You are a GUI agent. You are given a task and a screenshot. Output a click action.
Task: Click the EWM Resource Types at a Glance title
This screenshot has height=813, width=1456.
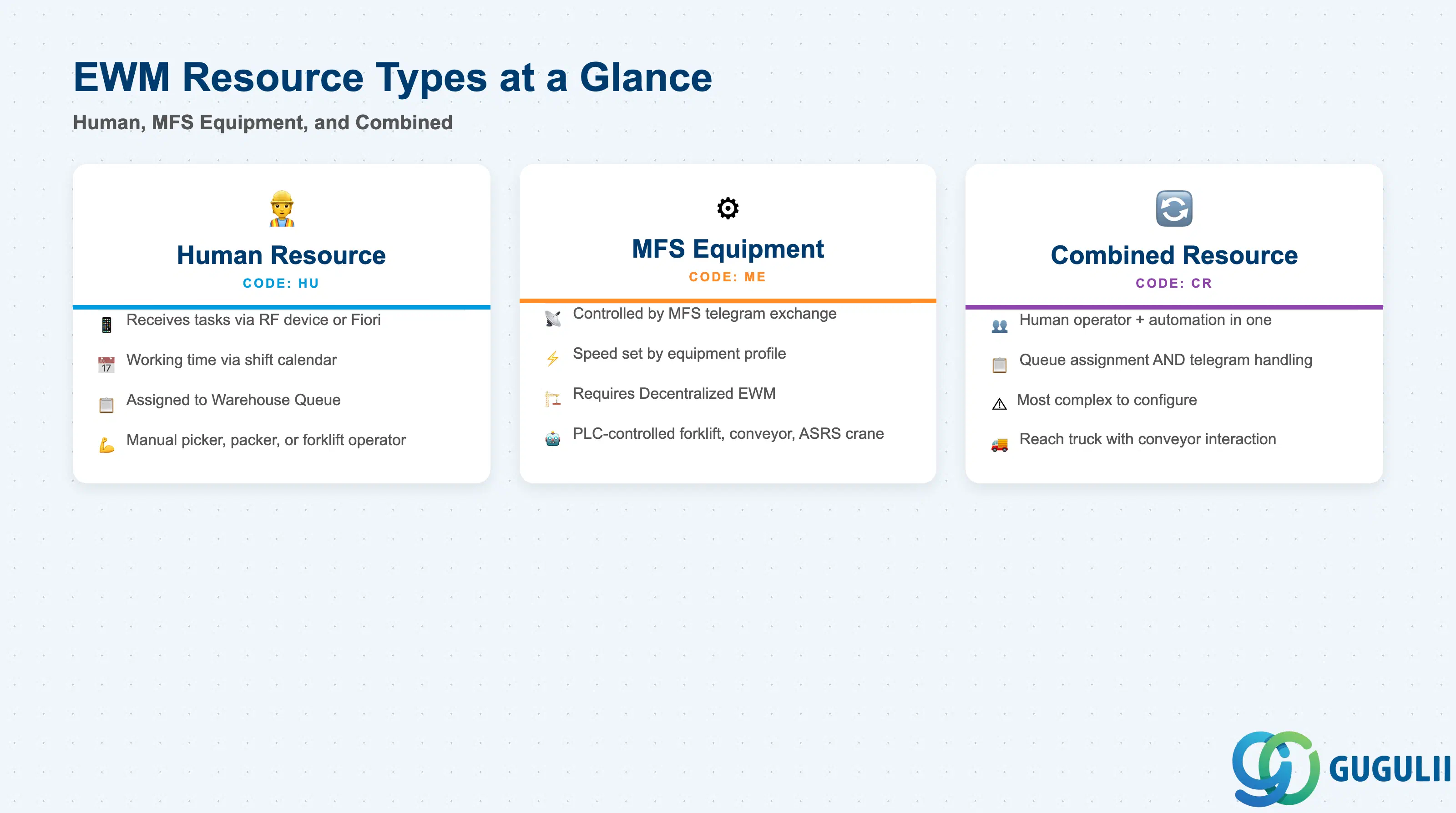point(393,77)
